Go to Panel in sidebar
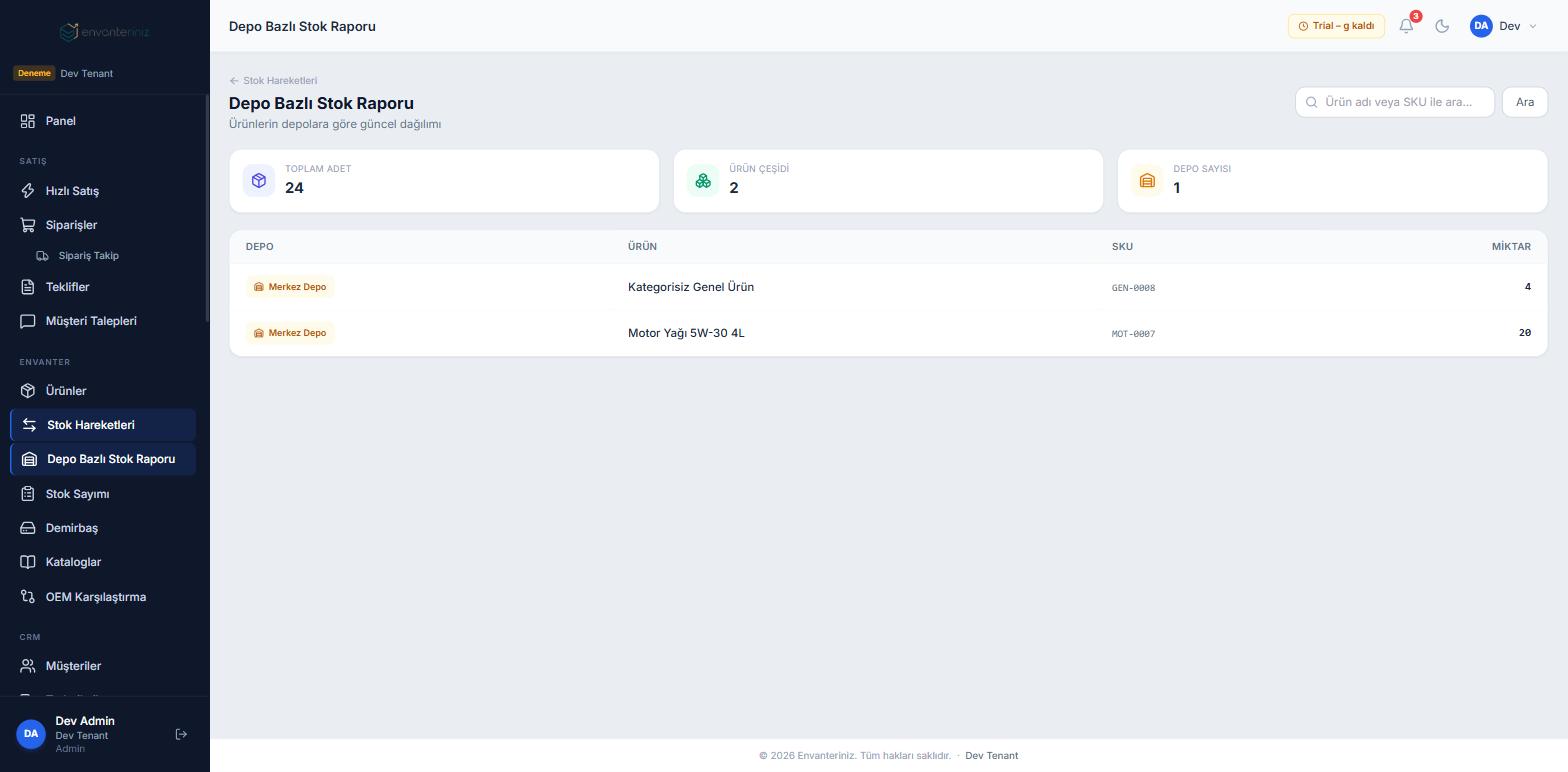This screenshot has width=1568, height=772. [104, 121]
